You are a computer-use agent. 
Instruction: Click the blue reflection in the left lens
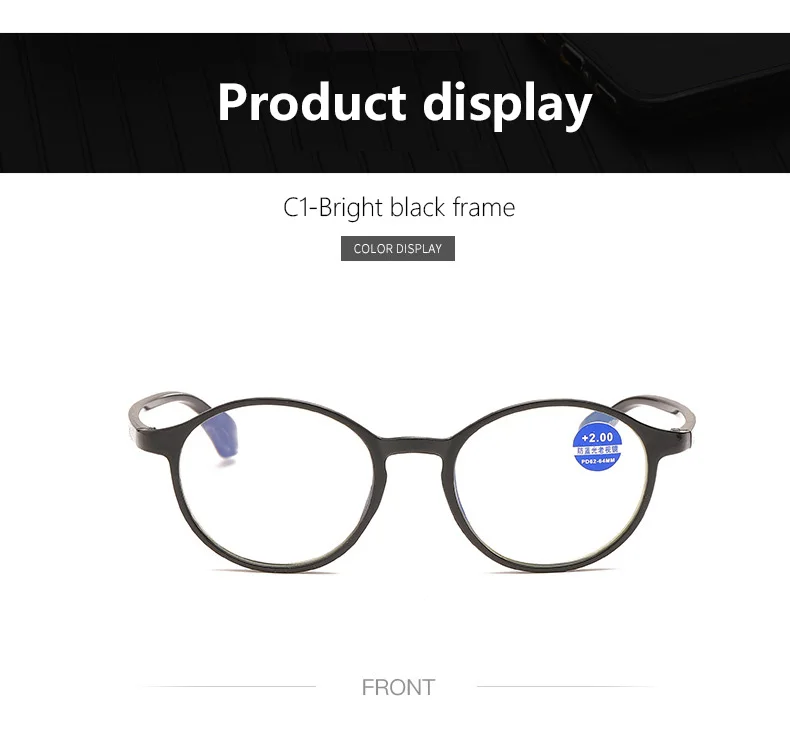[x=221, y=436]
